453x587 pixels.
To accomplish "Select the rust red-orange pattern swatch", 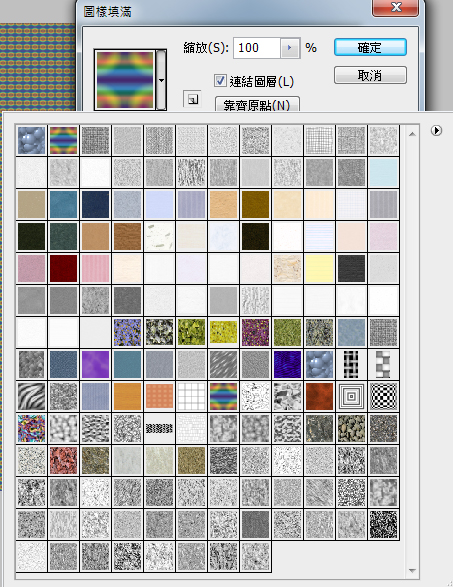I will [x=319, y=396].
